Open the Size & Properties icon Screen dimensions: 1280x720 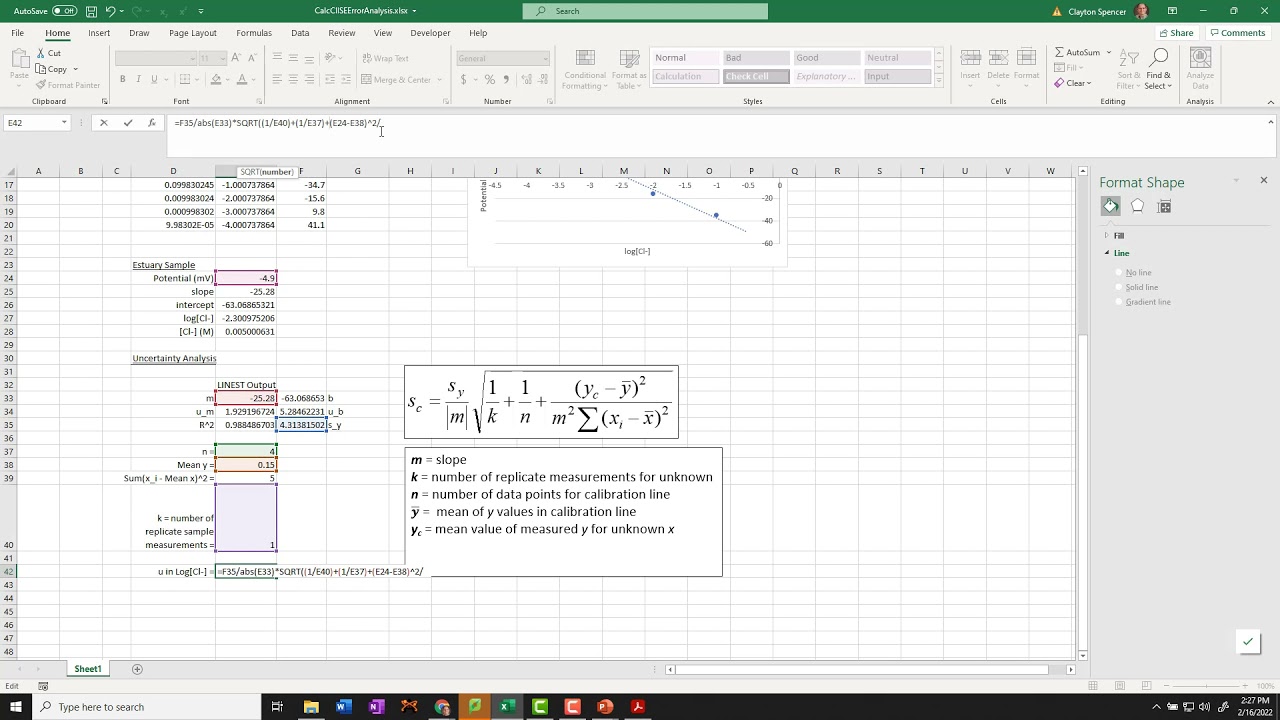(1164, 206)
